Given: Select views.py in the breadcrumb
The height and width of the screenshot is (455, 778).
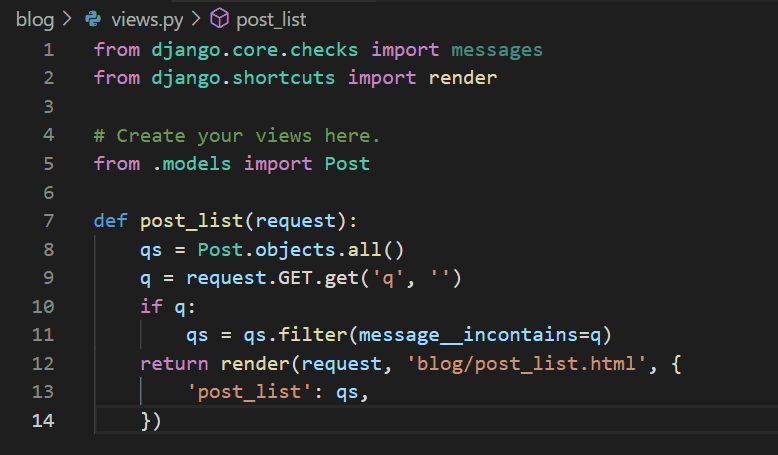Looking at the screenshot, I should pos(147,20).
